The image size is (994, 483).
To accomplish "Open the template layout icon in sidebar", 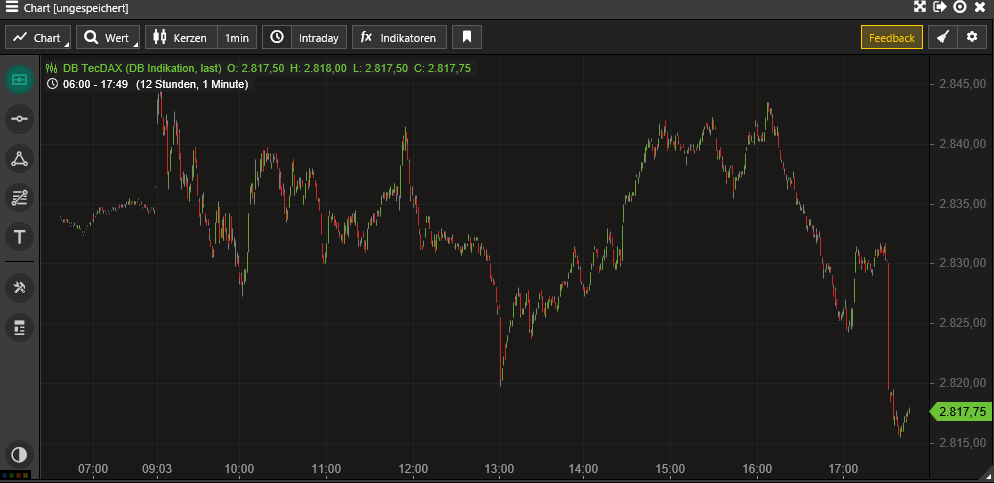I will 19,327.
